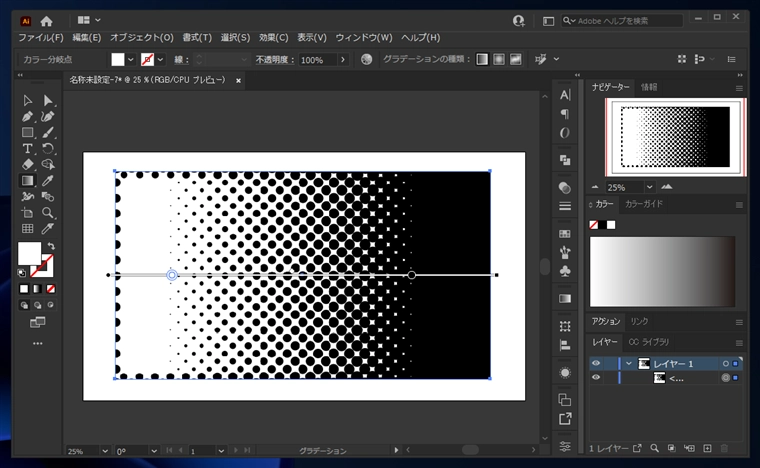Open the status bar zoom 25% dropdown
This screenshot has height=468, width=760.
[105, 451]
